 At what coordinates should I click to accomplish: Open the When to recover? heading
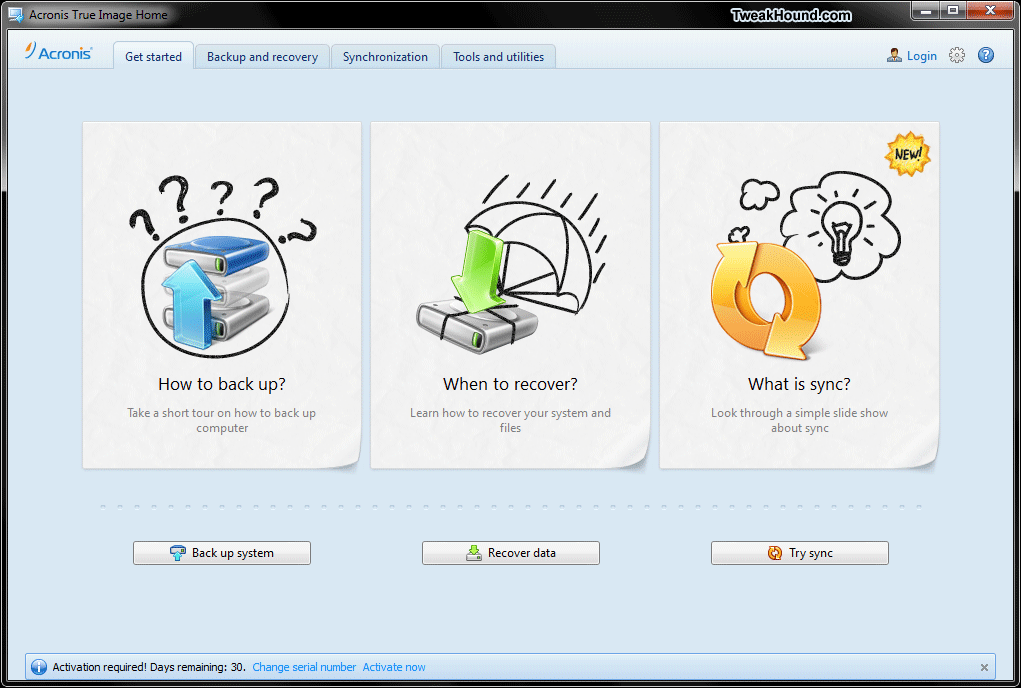[510, 384]
